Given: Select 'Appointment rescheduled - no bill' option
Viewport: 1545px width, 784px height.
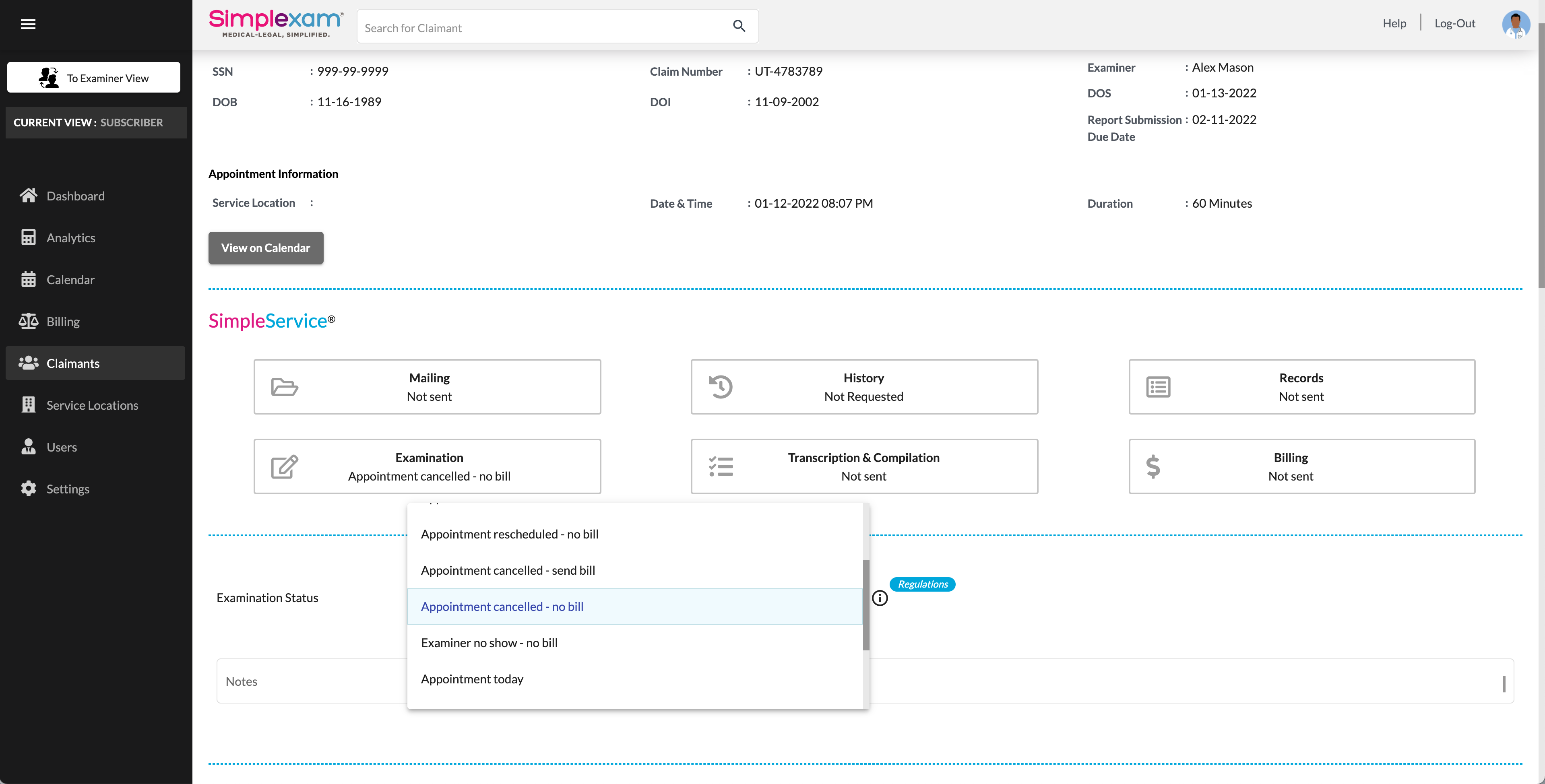Looking at the screenshot, I should [x=509, y=534].
